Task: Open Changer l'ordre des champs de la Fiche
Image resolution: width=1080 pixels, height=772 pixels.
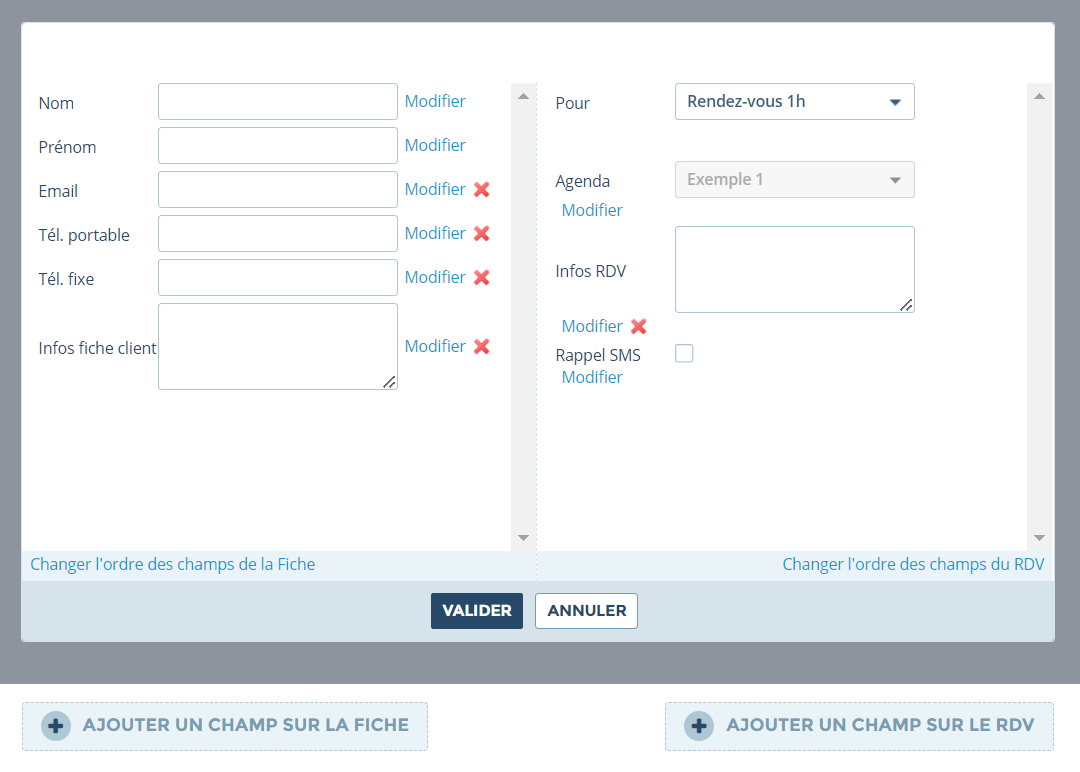Action: 172,565
